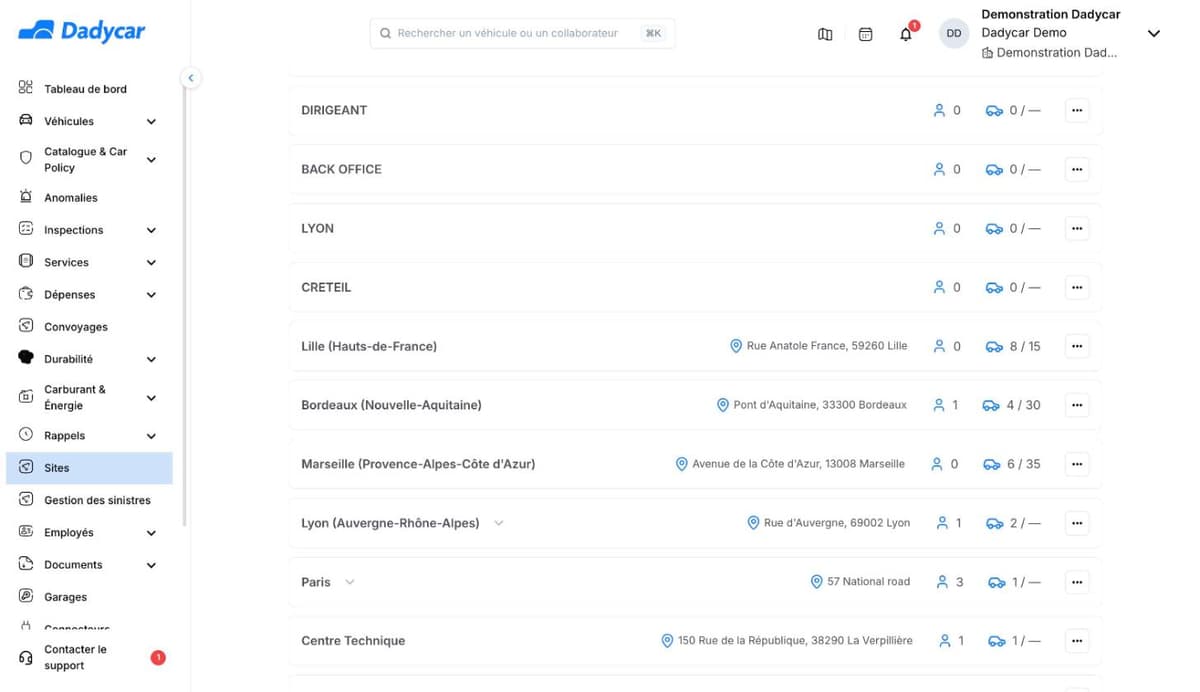
Task: Open more options for BACK OFFICE row
Action: [x=1077, y=169]
